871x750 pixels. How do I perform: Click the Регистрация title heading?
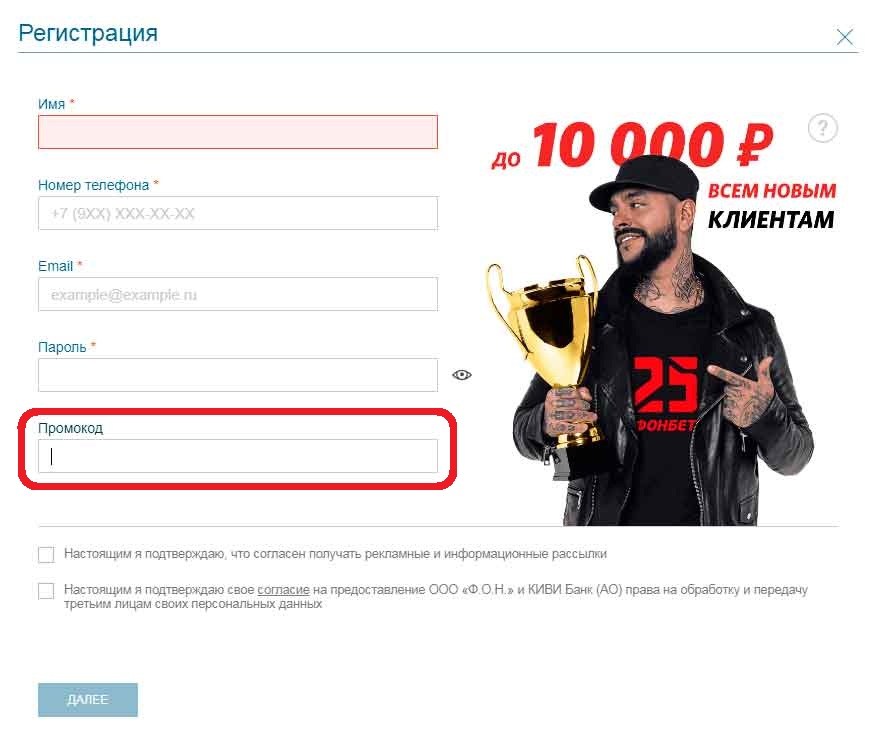(88, 33)
